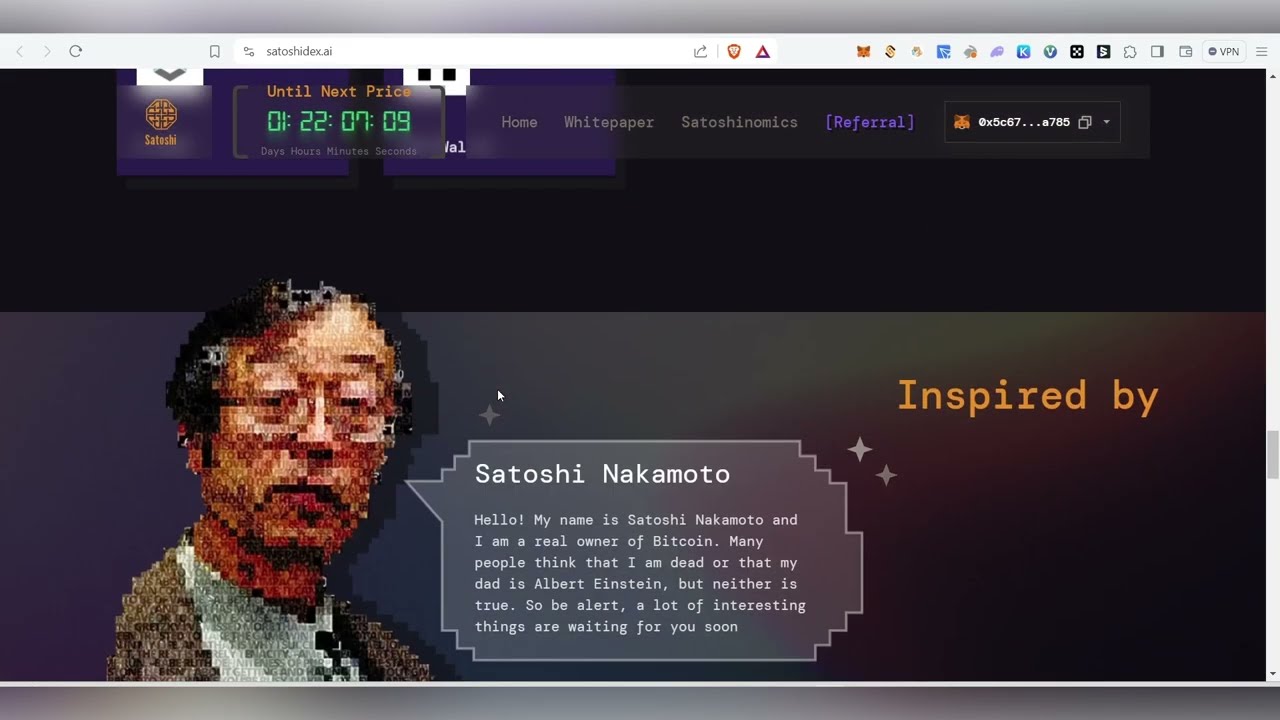This screenshot has width=1280, height=720.
Task: Copy wallet address with copy icon
Action: [1085, 122]
